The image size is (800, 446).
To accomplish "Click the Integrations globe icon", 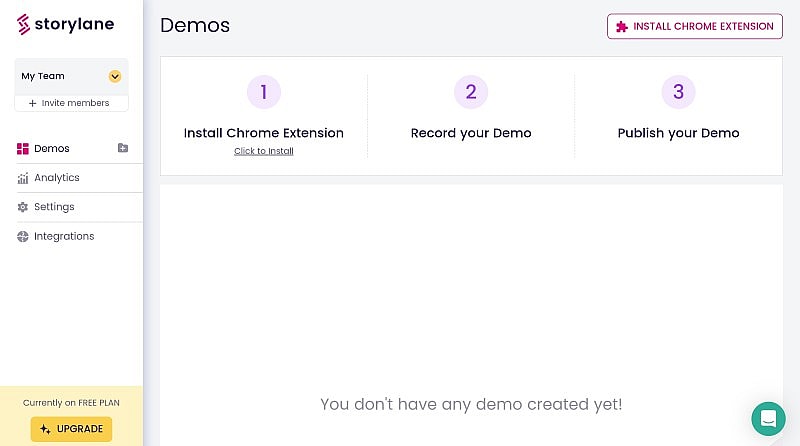I will [x=23, y=237].
